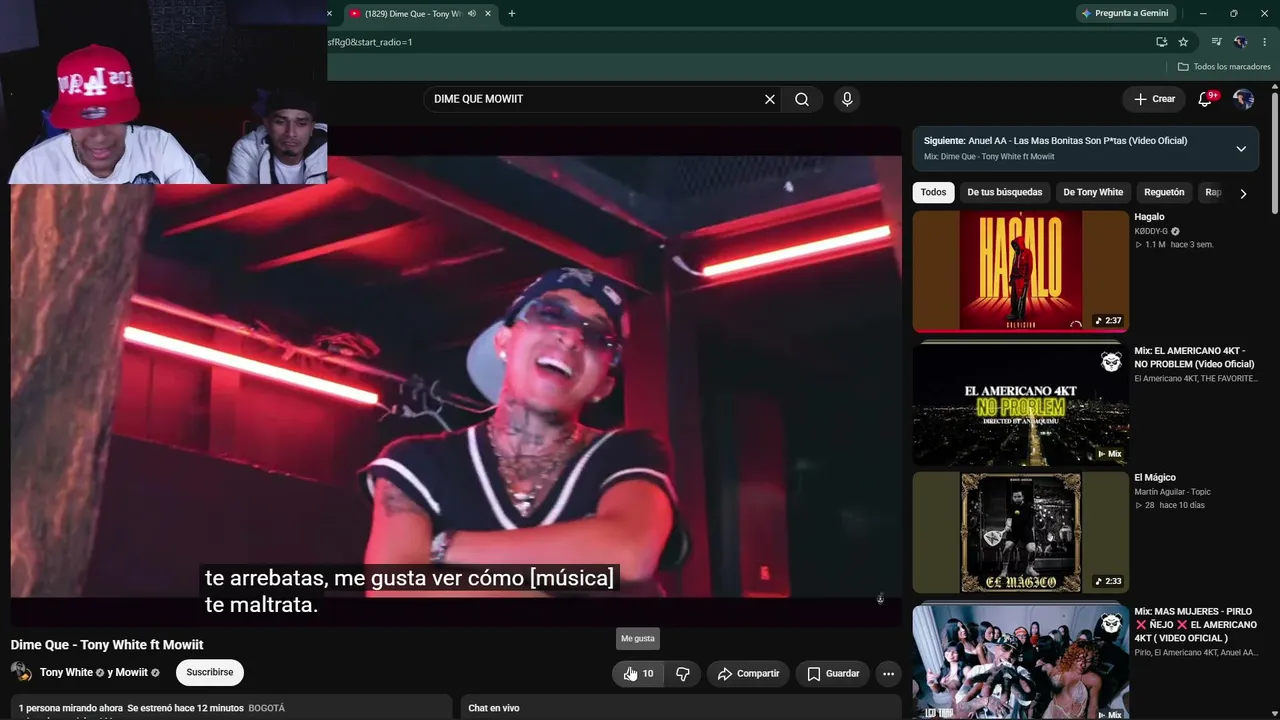Open the El Mágico title link
The height and width of the screenshot is (720, 1280).
(1155, 478)
